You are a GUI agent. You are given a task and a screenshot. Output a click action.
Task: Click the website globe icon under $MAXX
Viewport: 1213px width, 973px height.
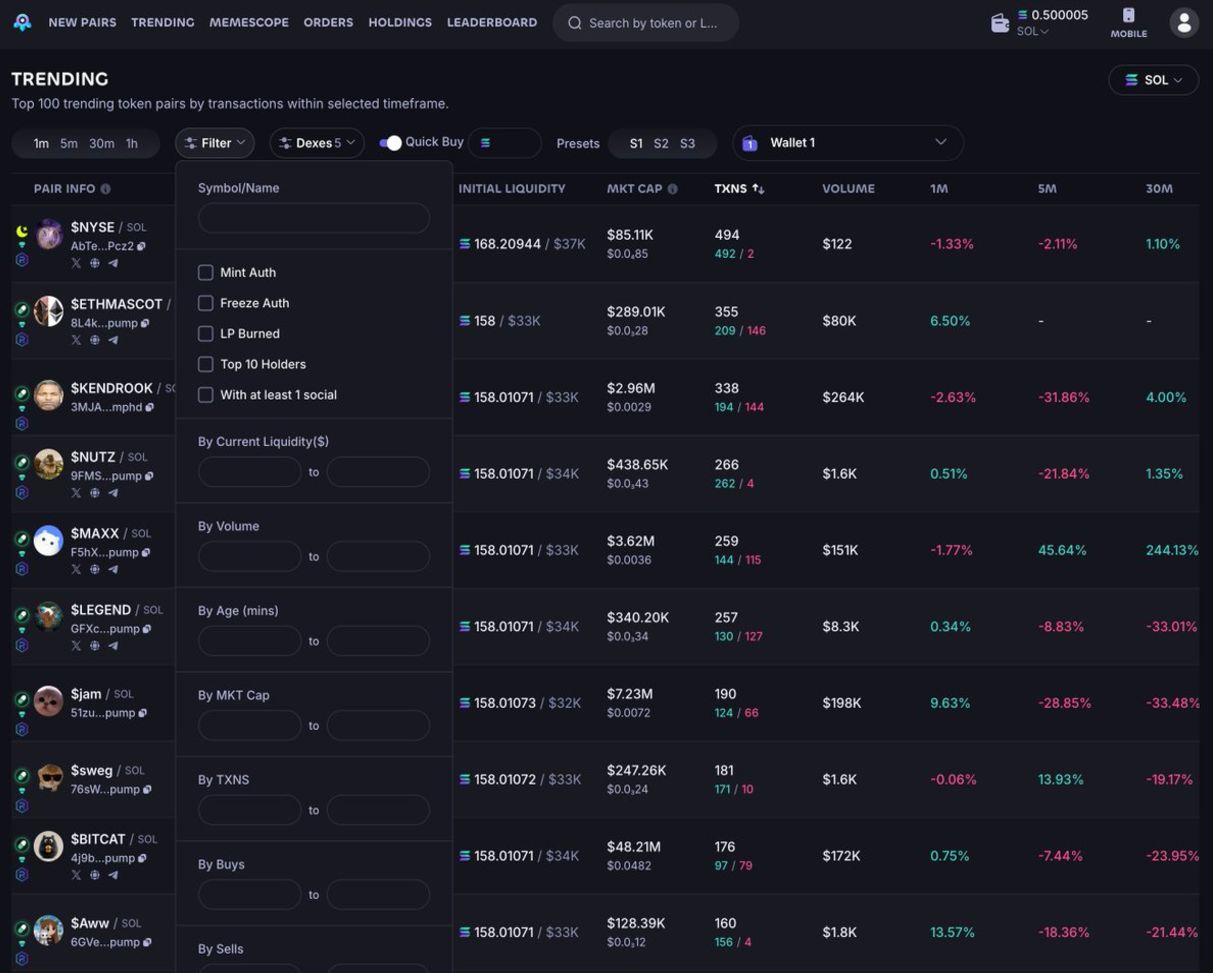pyautogui.click(x=95, y=569)
